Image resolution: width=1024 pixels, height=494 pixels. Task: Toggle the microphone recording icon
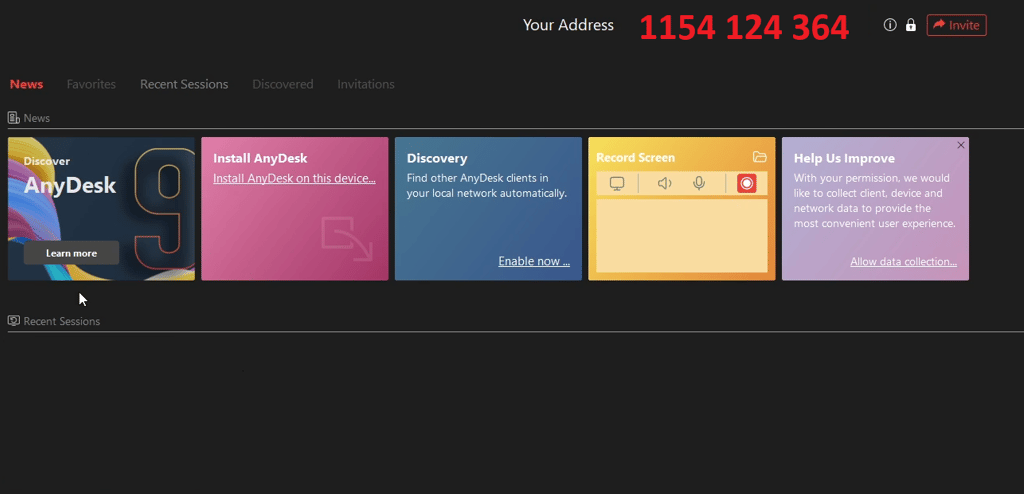click(x=699, y=184)
